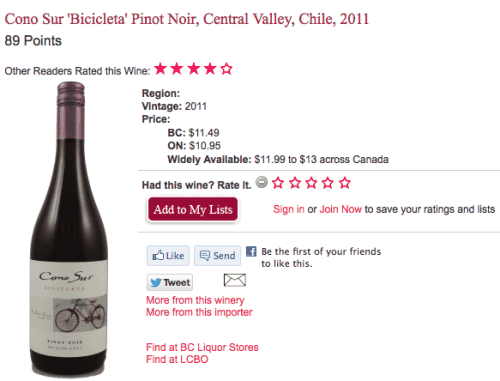This screenshot has width=500, height=381.
Task: Rate this wine two stars
Action: click(x=295, y=183)
